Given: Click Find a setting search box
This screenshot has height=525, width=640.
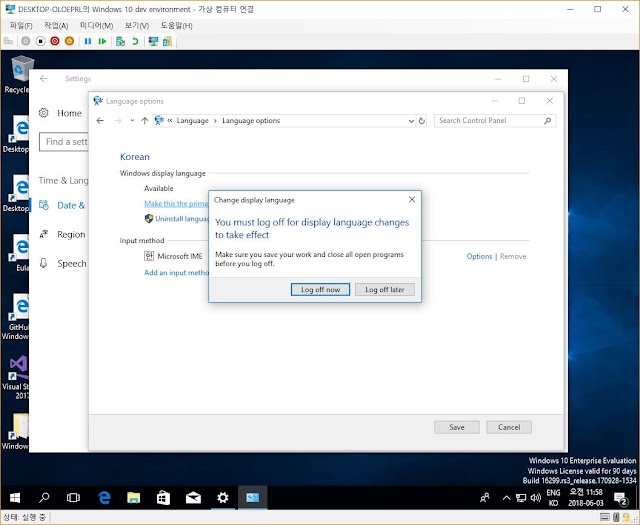Looking at the screenshot, I should point(64,142).
